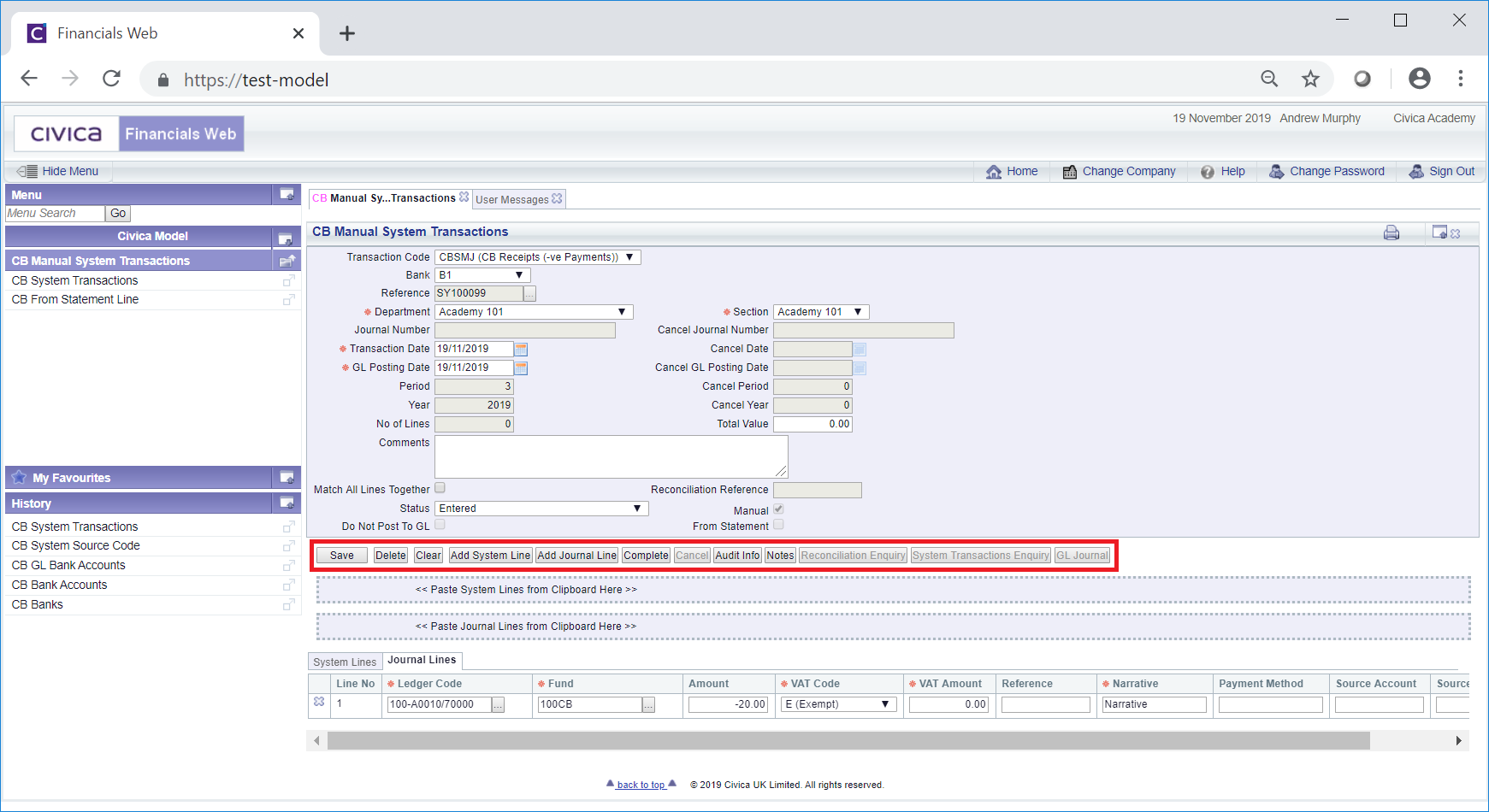Open Help in top navigation
This screenshot has height=812, width=1489.
(x=1223, y=171)
